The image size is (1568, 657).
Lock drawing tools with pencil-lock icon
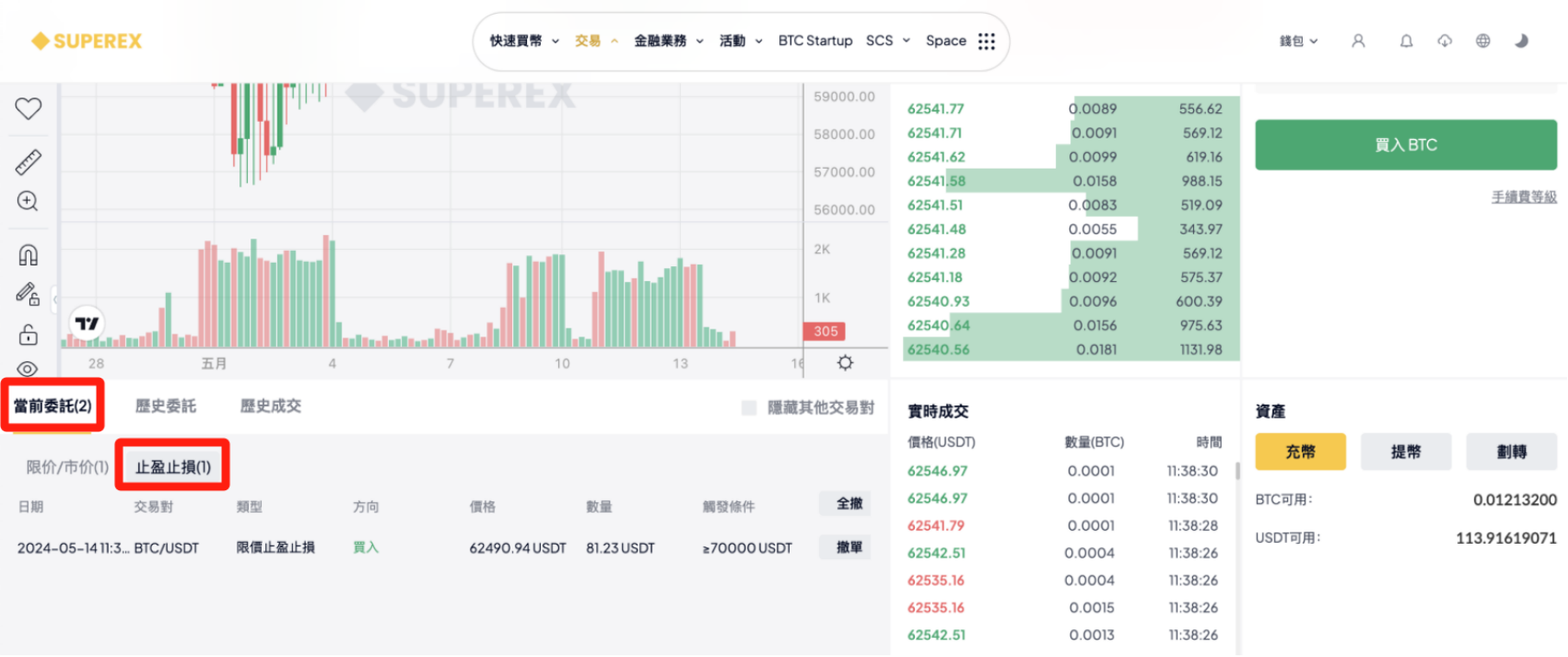pyautogui.click(x=28, y=295)
